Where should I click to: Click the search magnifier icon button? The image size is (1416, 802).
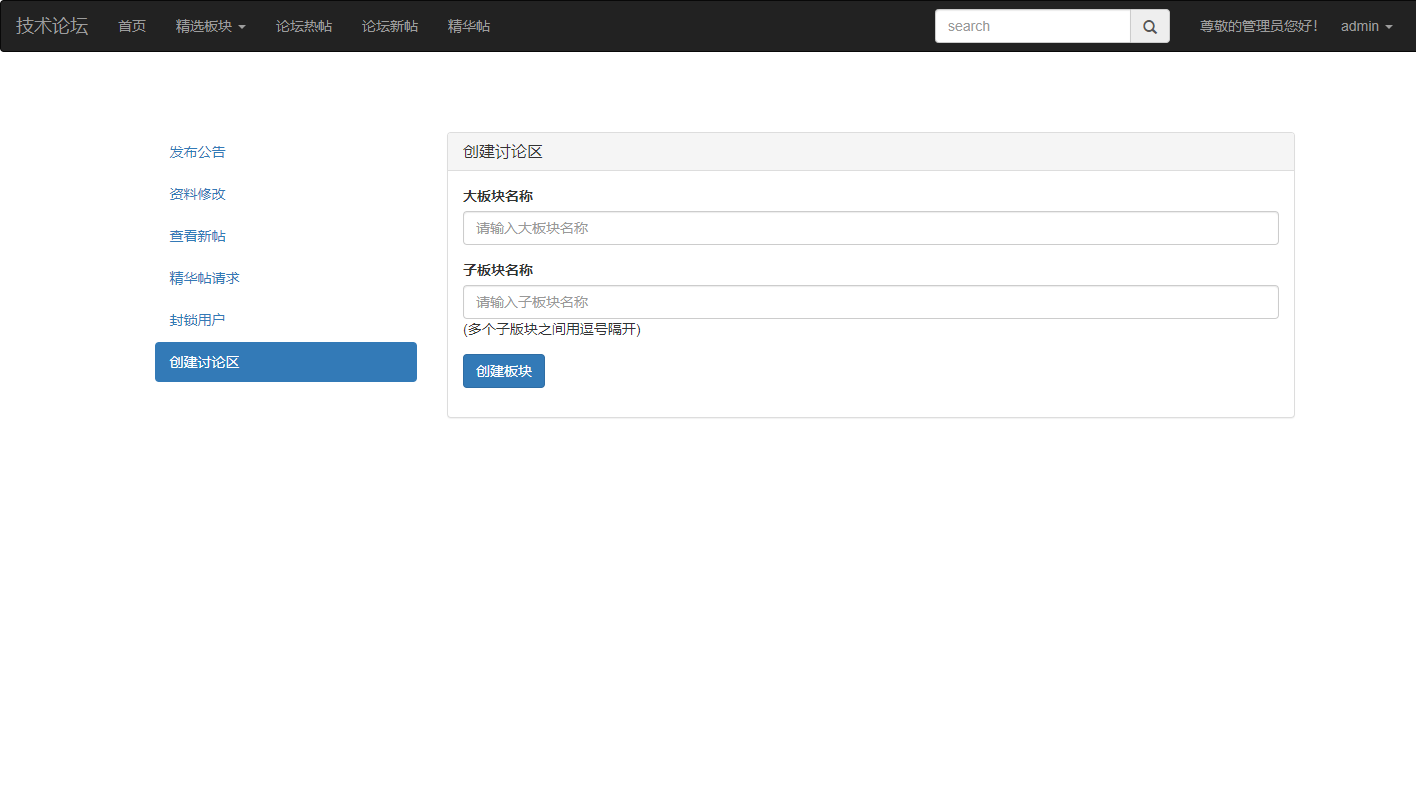click(1149, 27)
